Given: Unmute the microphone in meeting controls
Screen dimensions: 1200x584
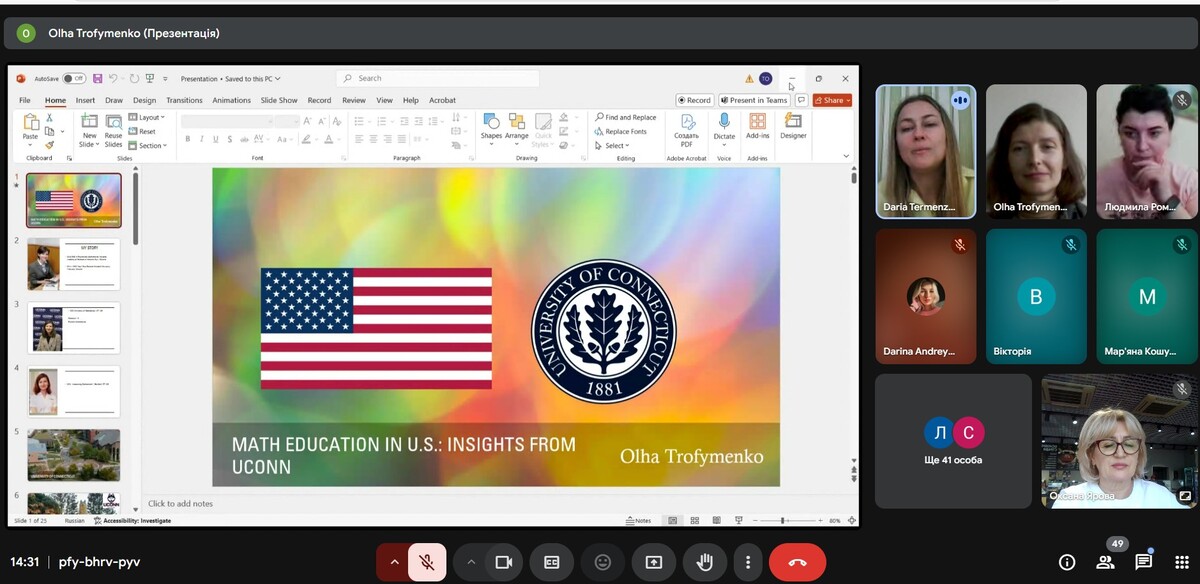Looking at the screenshot, I should [x=427, y=562].
